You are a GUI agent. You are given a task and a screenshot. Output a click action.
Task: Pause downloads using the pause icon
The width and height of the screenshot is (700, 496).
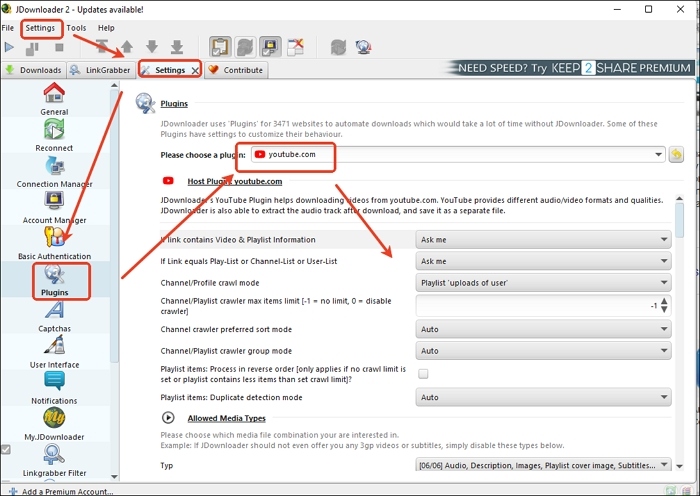click(32, 48)
